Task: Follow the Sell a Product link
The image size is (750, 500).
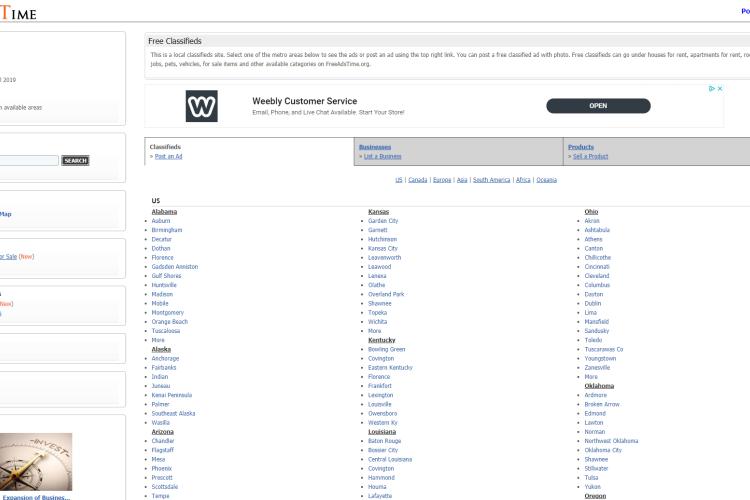Action: [x=590, y=156]
